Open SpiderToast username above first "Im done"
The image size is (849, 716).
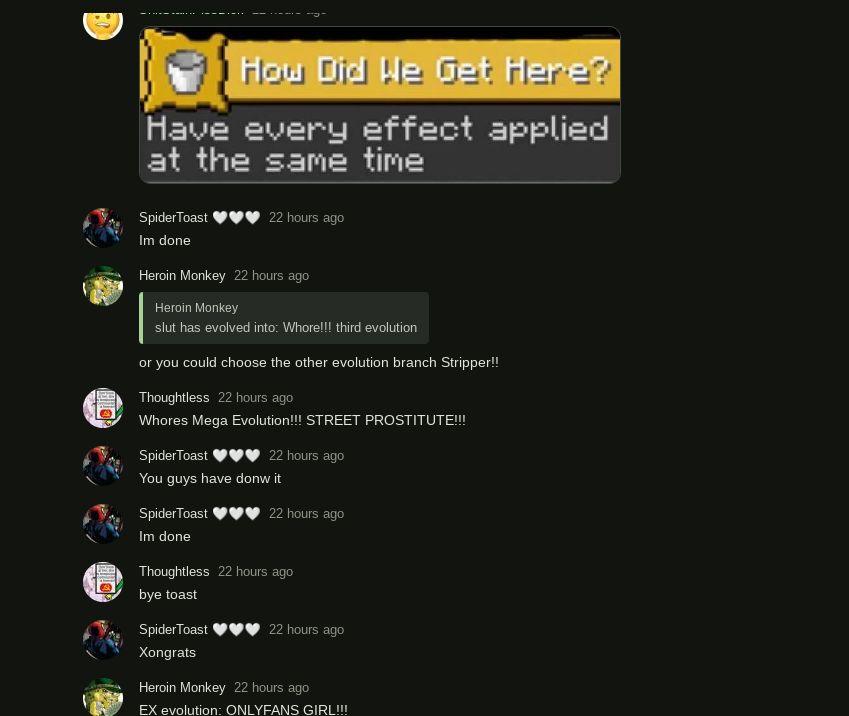click(173, 218)
